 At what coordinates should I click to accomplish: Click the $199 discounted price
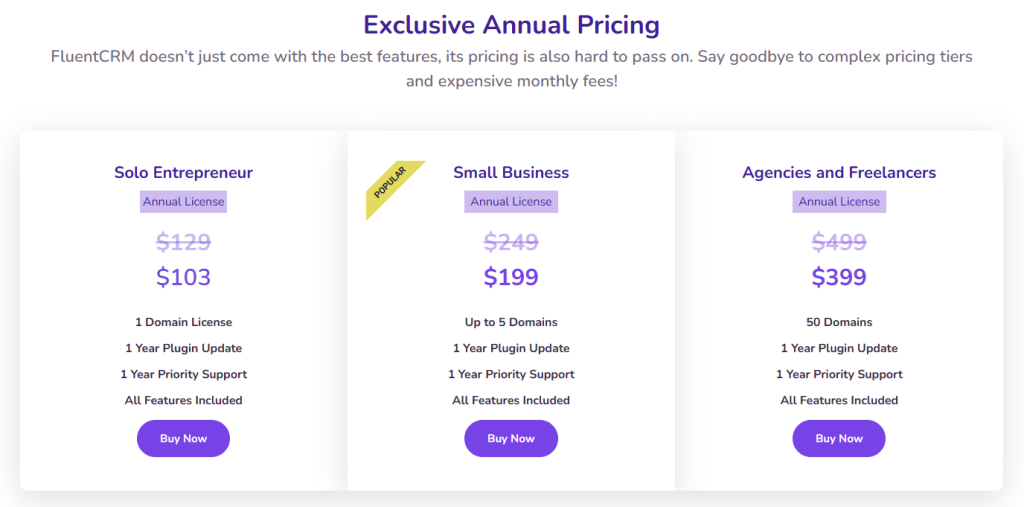point(511,278)
